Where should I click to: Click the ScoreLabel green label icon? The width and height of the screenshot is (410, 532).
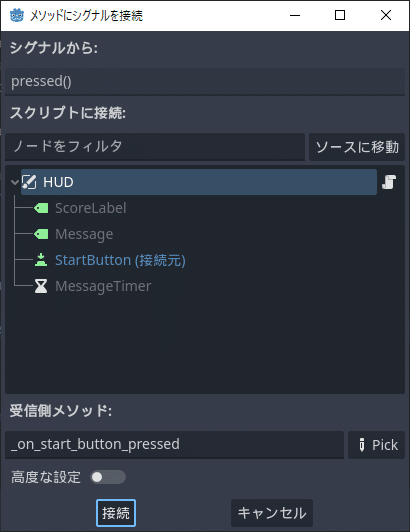click(x=41, y=208)
